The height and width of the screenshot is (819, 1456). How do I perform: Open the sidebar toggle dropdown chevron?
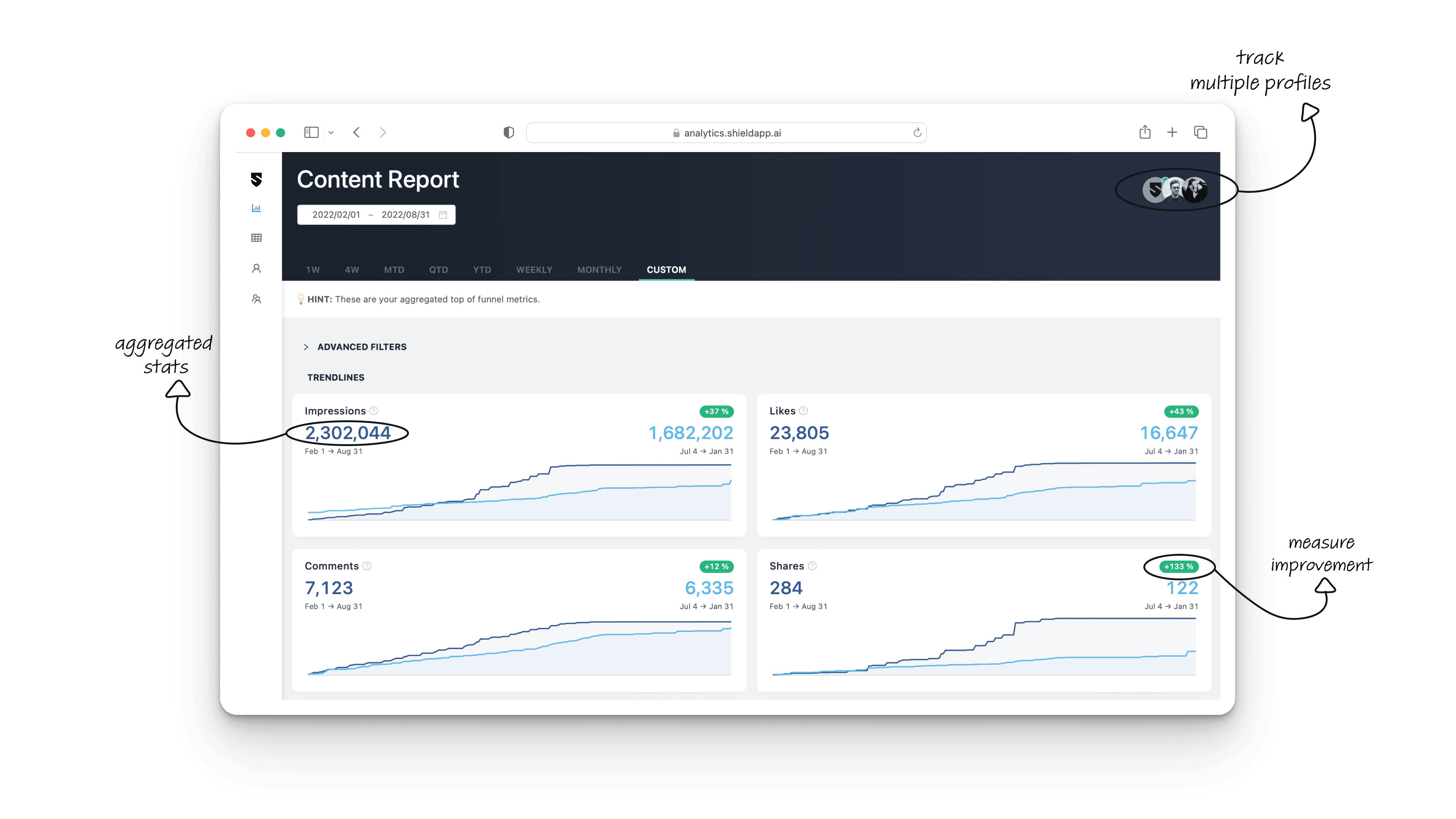click(x=331, y=133)
